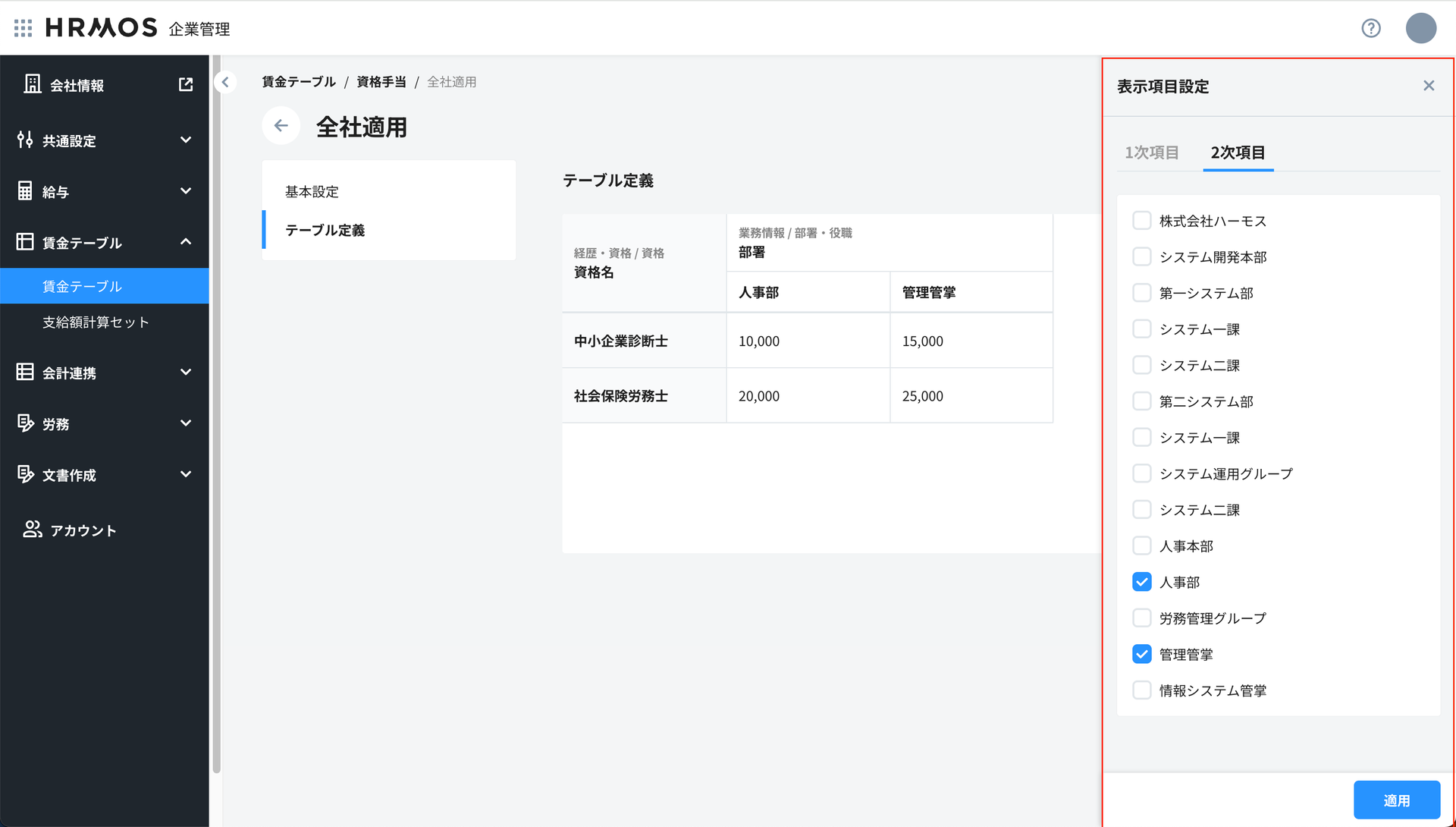Enable the 労務管理グループ checkbox
1456x827 pixels.
pyautogui.click(x=1141, y=618)
